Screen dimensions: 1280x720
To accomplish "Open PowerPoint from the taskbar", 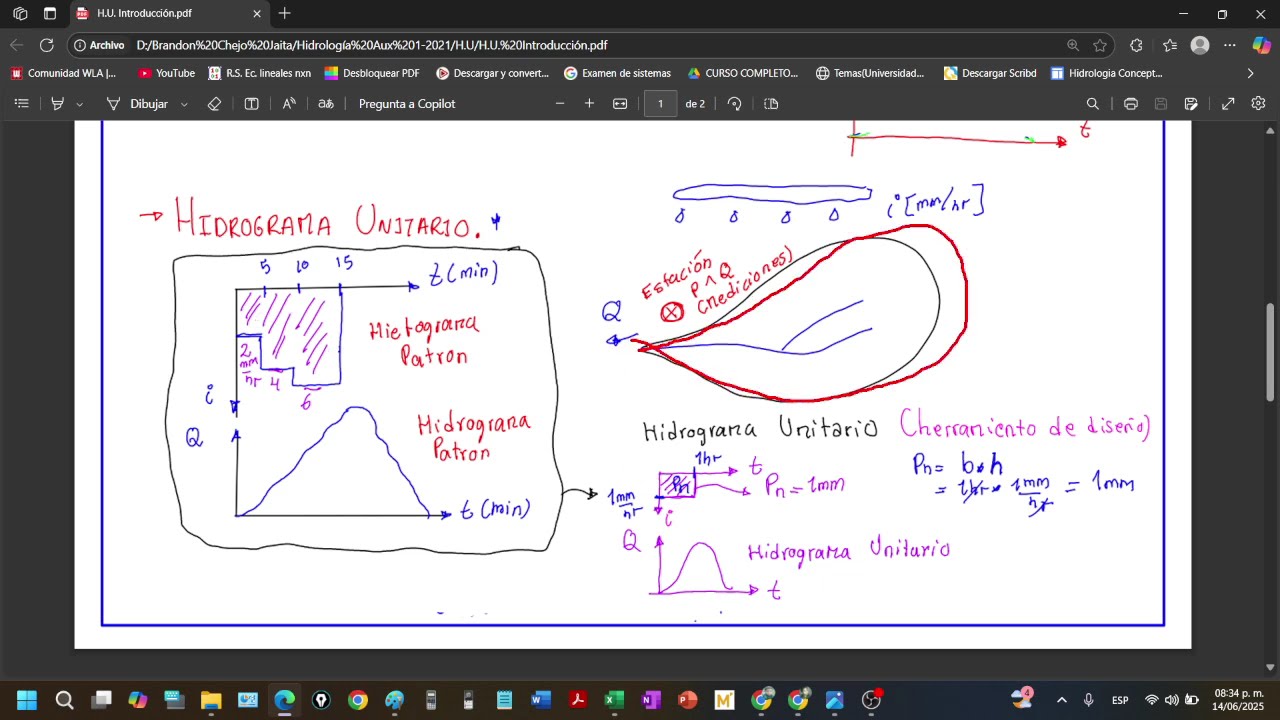I will click(687, 700).
